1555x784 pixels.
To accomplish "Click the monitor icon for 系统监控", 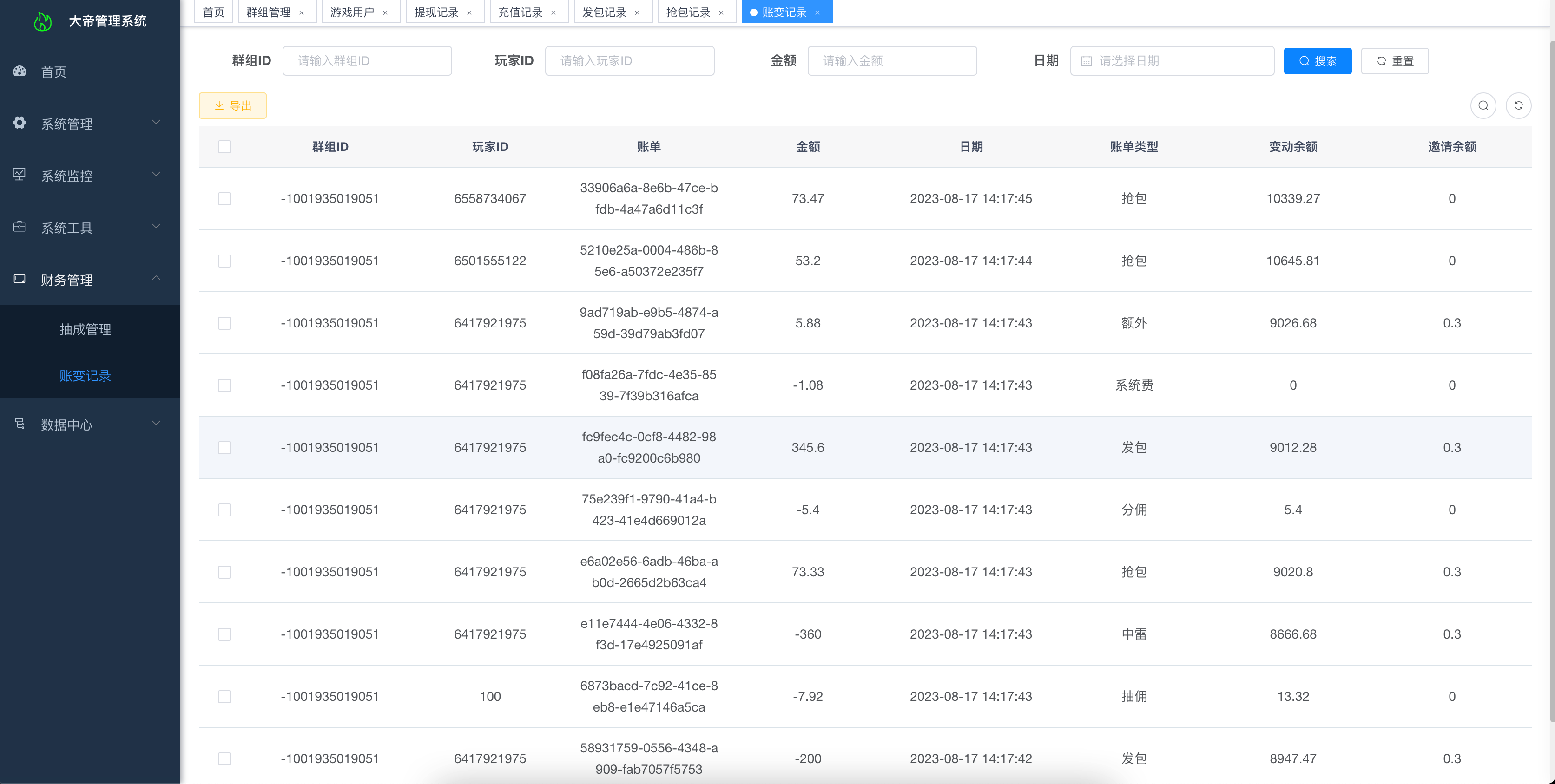I will (x=20, y=175).
